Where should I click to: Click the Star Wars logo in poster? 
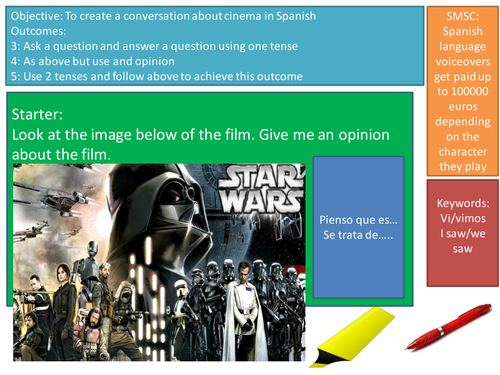point(262,190)
